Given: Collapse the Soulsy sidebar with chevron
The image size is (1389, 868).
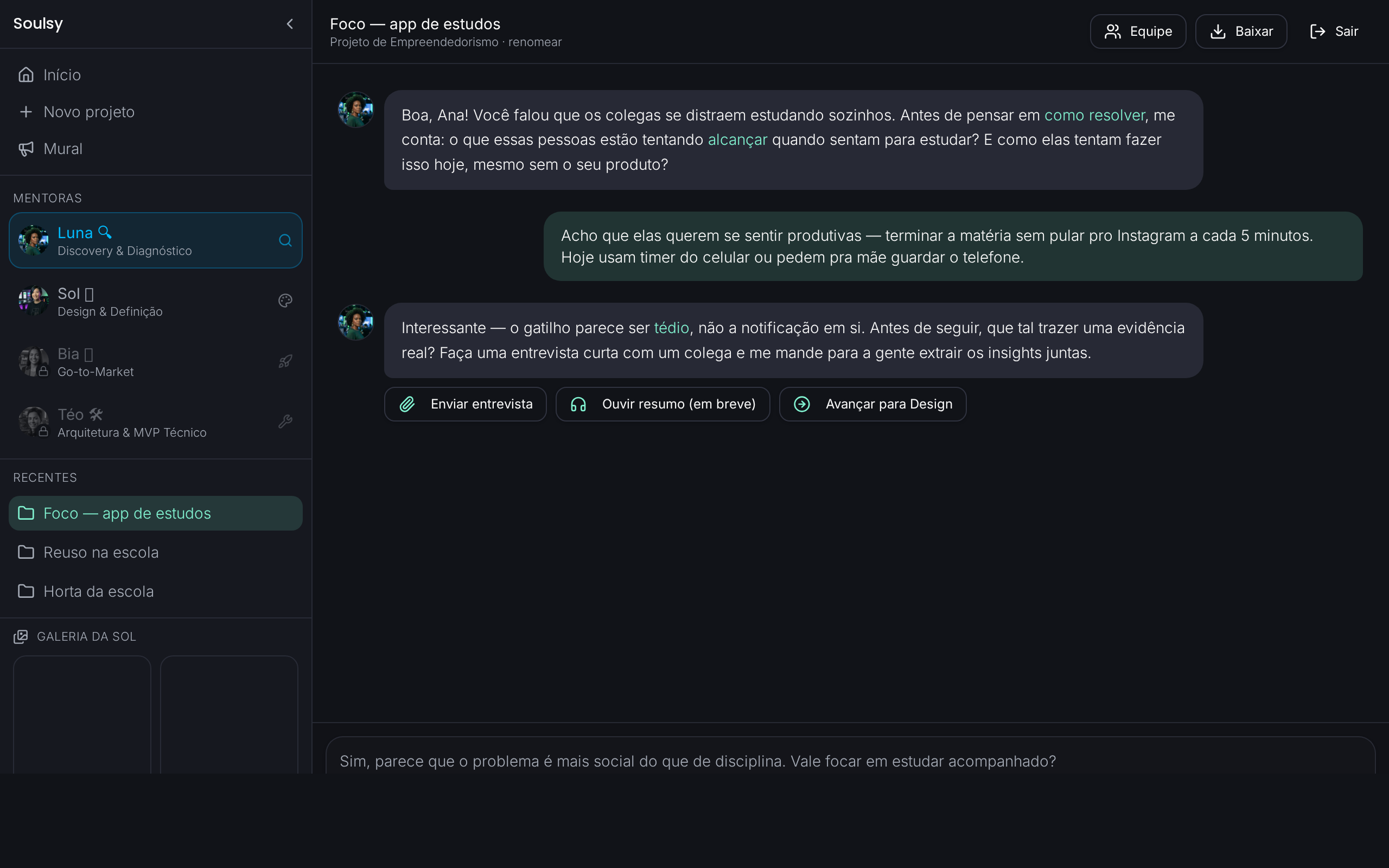Looking at the screenshot, I should (x=290, y=23).
